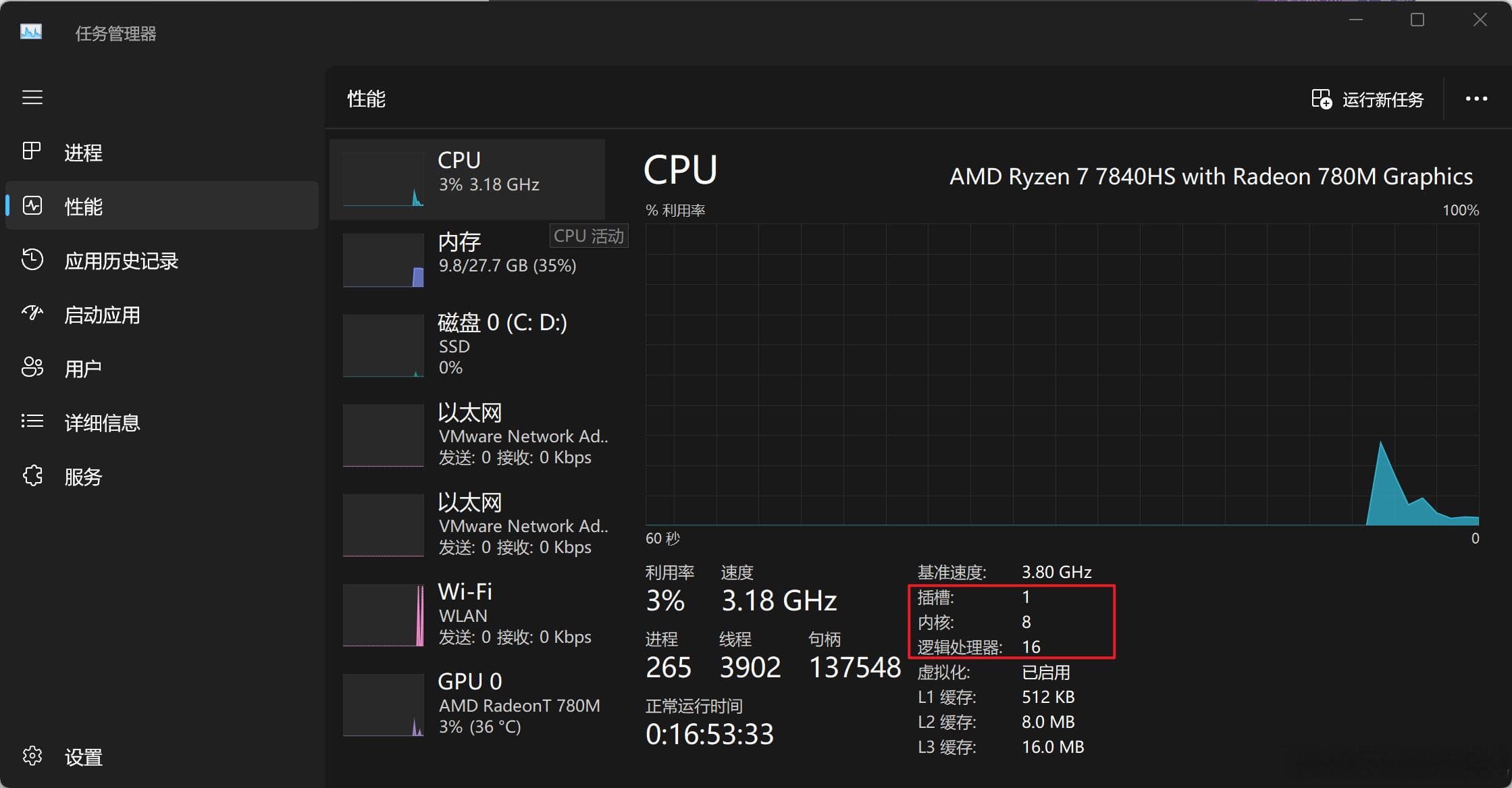Viewport: 1512px width, 788px height.
Task: Click the L3 缓存 16.0 MB value
Action: (x=1053, y=747)
